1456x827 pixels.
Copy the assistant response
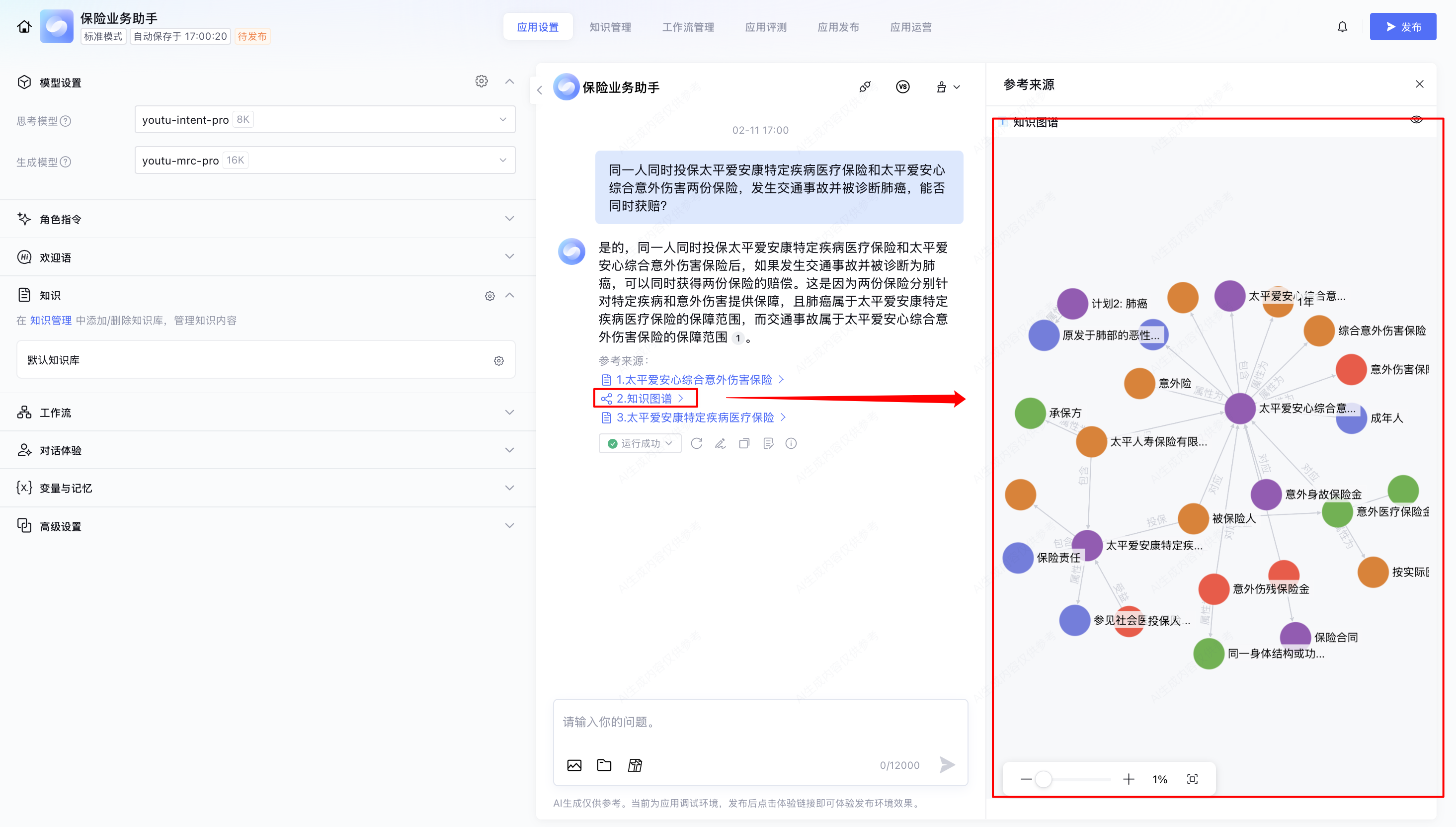coord(744,444)
